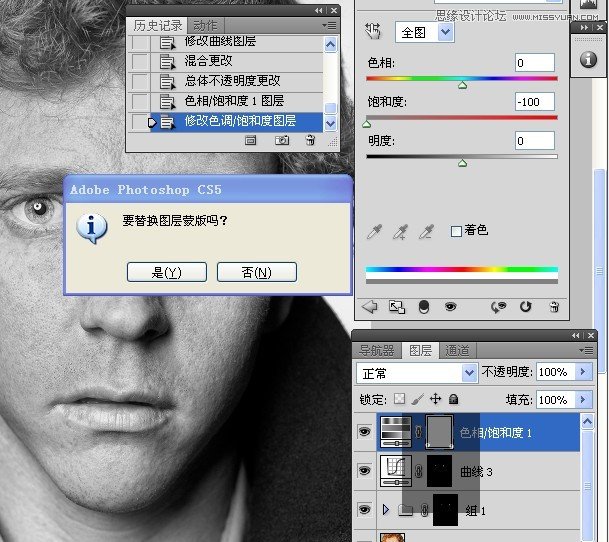609x542 pixels.
Task: Pick the add-to-sample eyedropper
Action: pos(400,232)
